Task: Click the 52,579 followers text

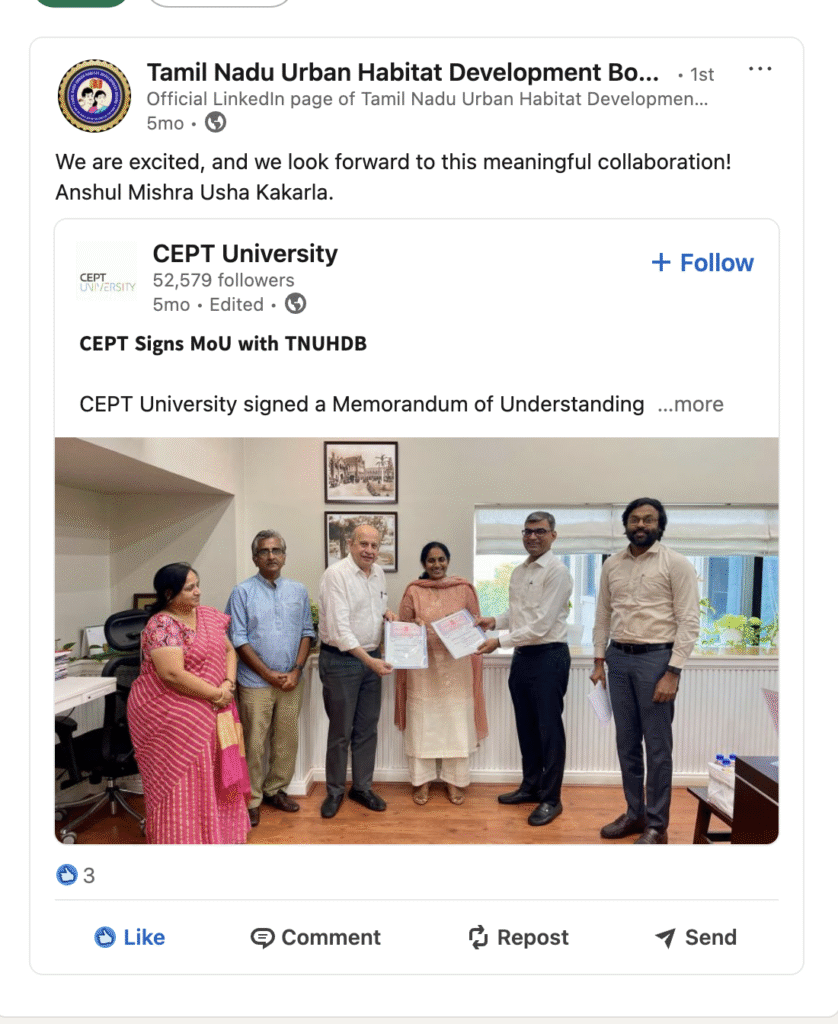Action: click(x=223, y=280)
